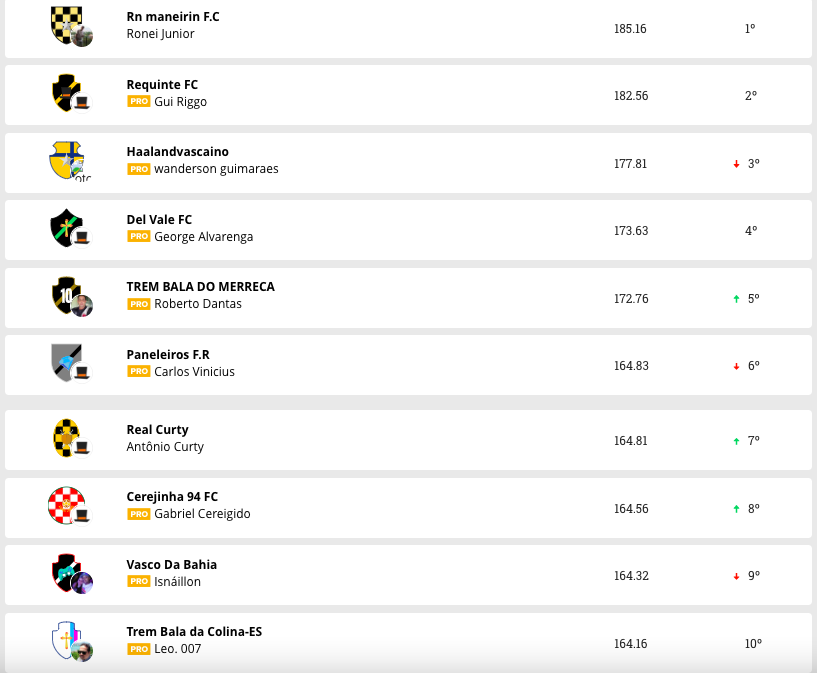The width and height of the screenshot is (817, 673).
Task: Click PRO badge beside Roberto Dantas
Action: pos(138,304)
